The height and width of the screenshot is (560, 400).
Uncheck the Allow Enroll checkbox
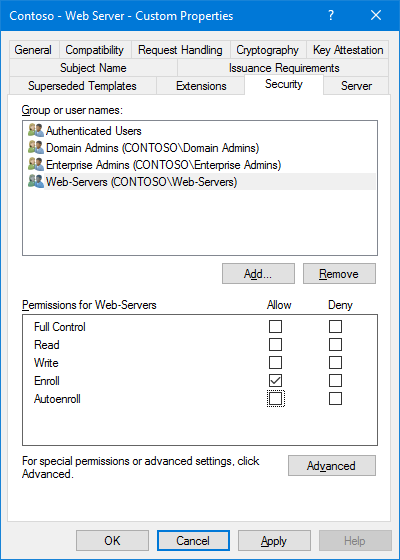pos(275,380)
